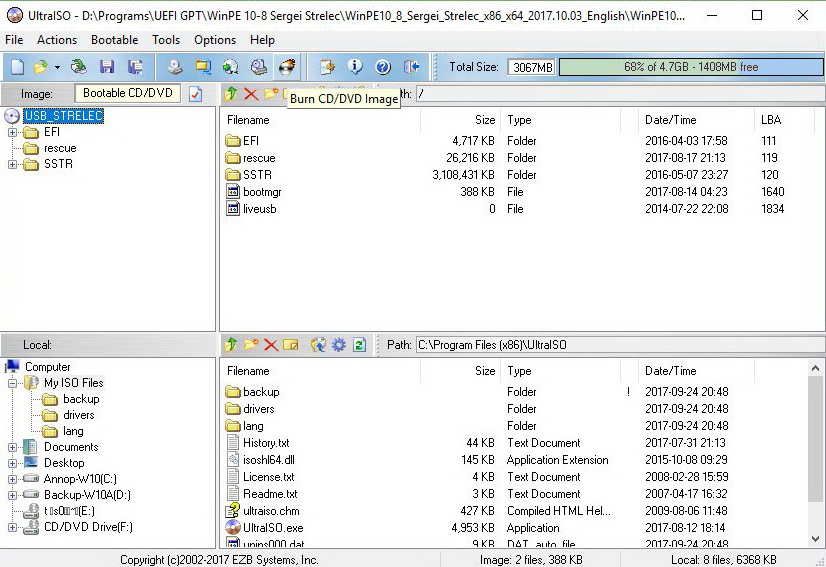Select bootmgr file in image list
The image size is (826, 567).
262,192
